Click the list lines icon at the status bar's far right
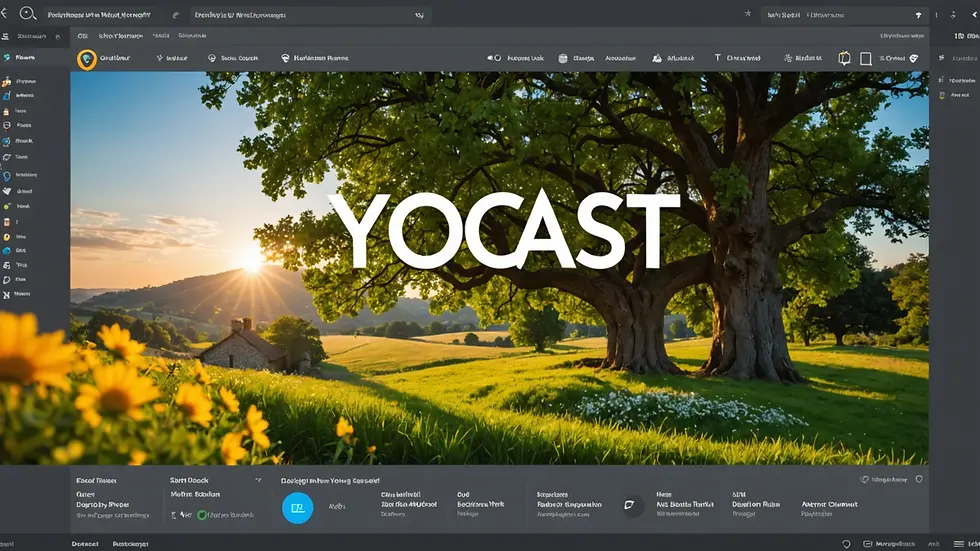This screenshot has height=551, width=980. pyautogui.click(x=959, y=544)
